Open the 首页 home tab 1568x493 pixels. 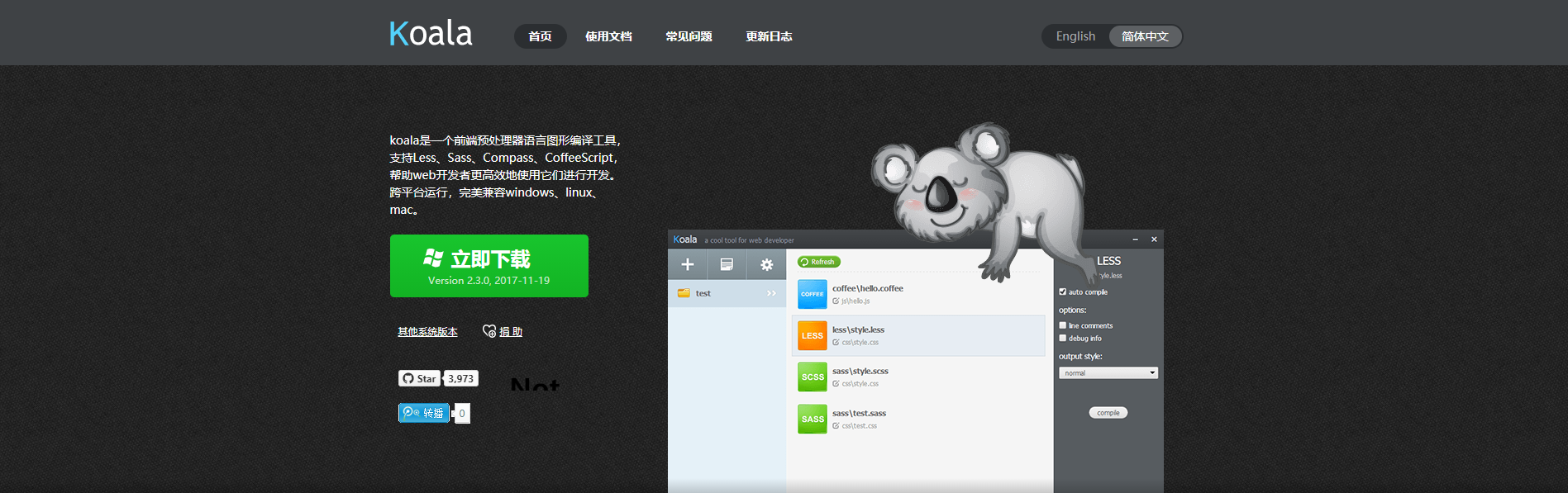coord(540,36)
